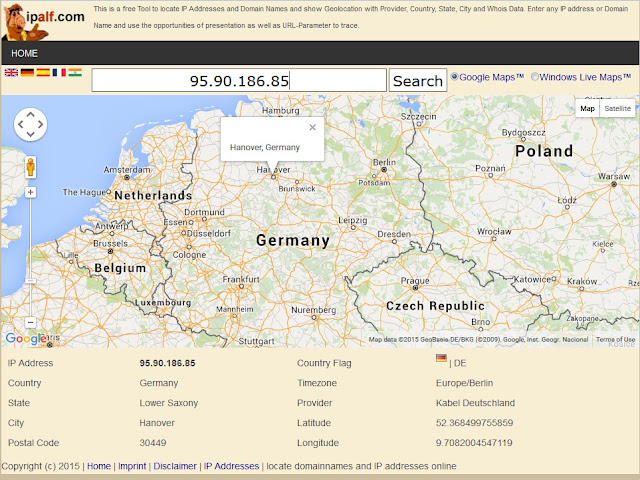Click the Google logo on the map

coord(25,338)
